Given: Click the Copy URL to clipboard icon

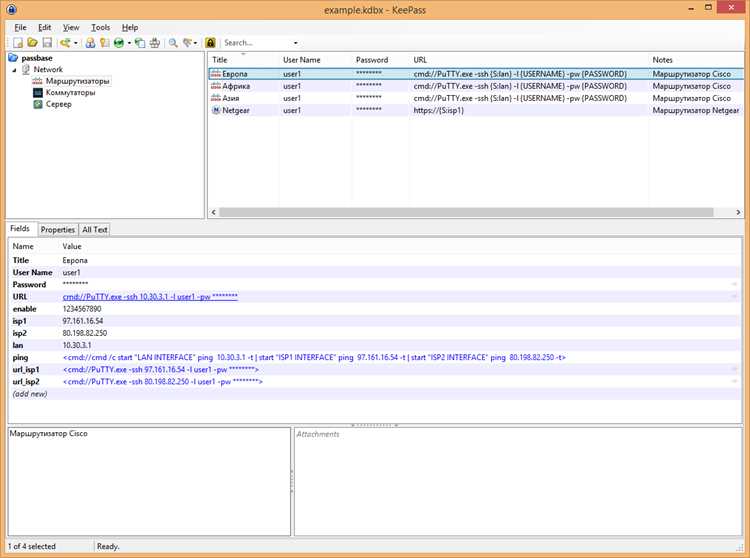Looking at the screenshot, I should (x=140, y=43).
